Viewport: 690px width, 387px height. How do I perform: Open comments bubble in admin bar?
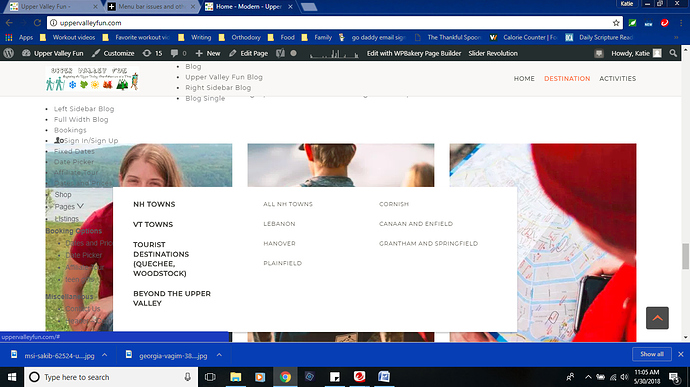tap(178, 53)
